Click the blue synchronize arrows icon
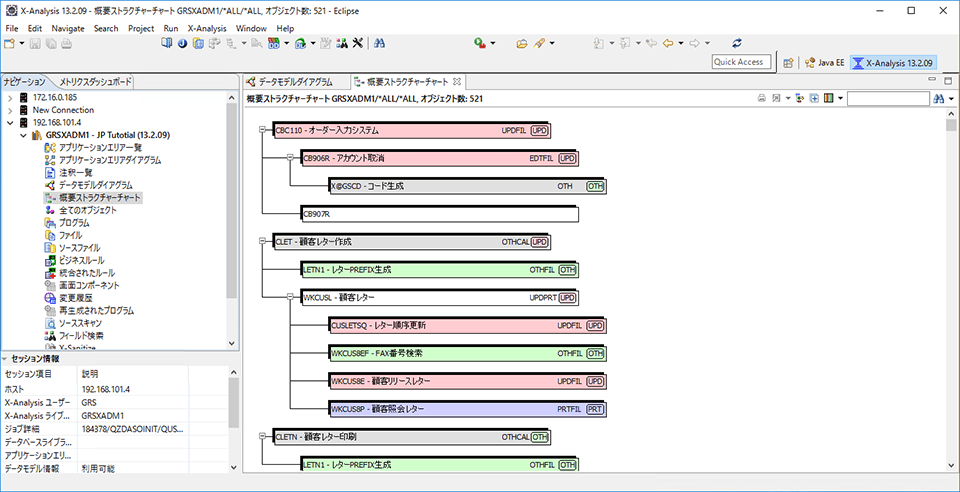 coord(737,43)
